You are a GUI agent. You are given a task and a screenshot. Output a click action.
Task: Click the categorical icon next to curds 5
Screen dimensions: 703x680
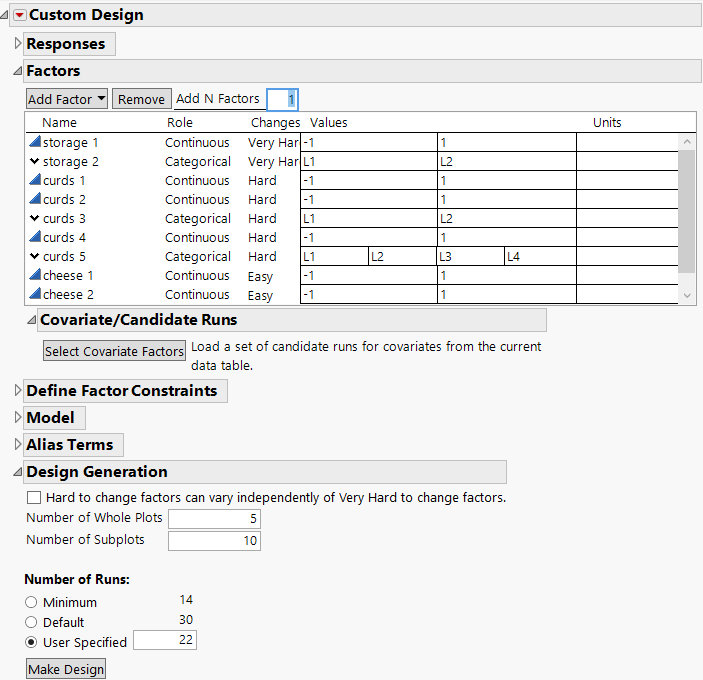34,257
